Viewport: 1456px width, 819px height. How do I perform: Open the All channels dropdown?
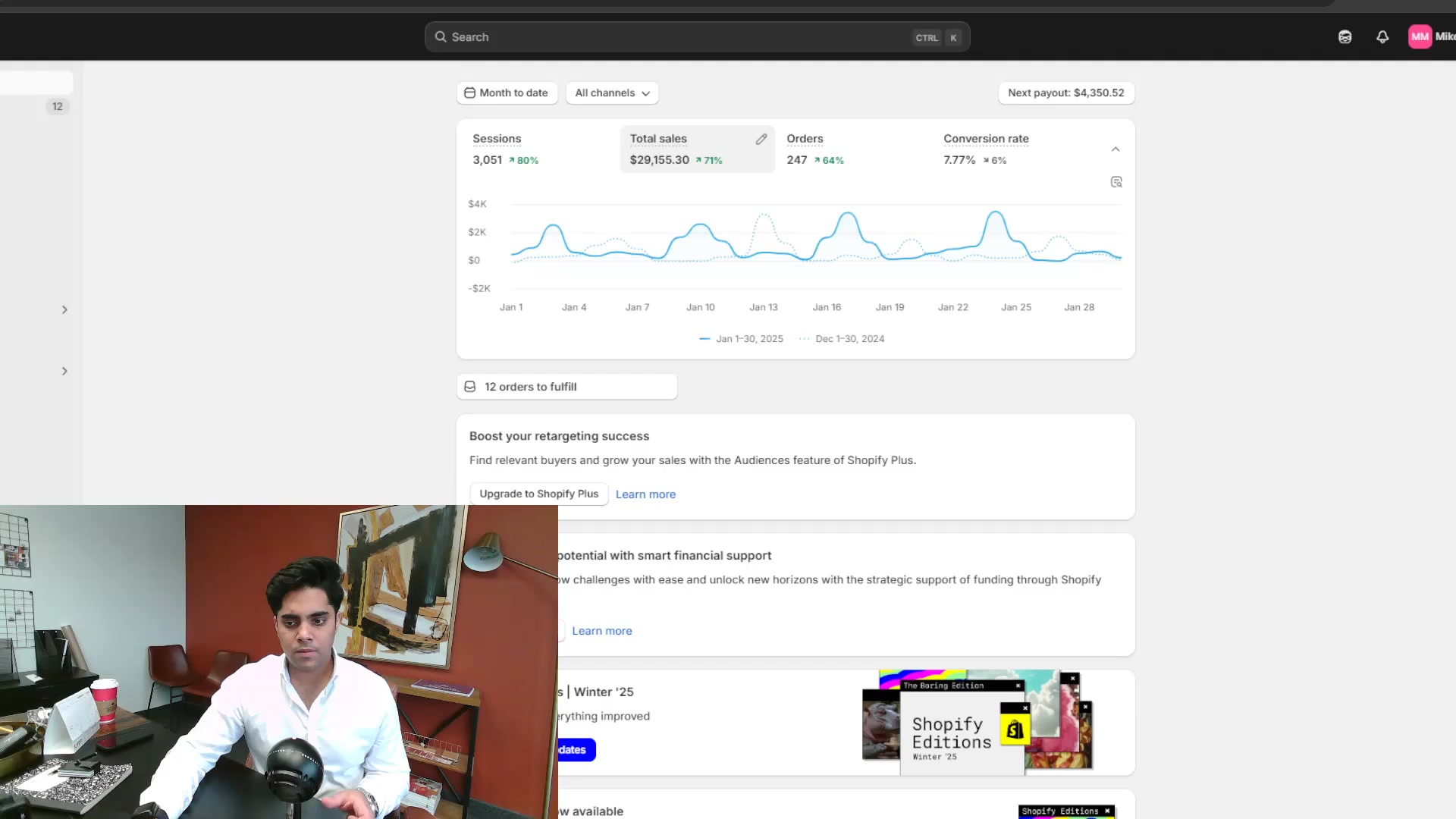(x=611, y=93)
